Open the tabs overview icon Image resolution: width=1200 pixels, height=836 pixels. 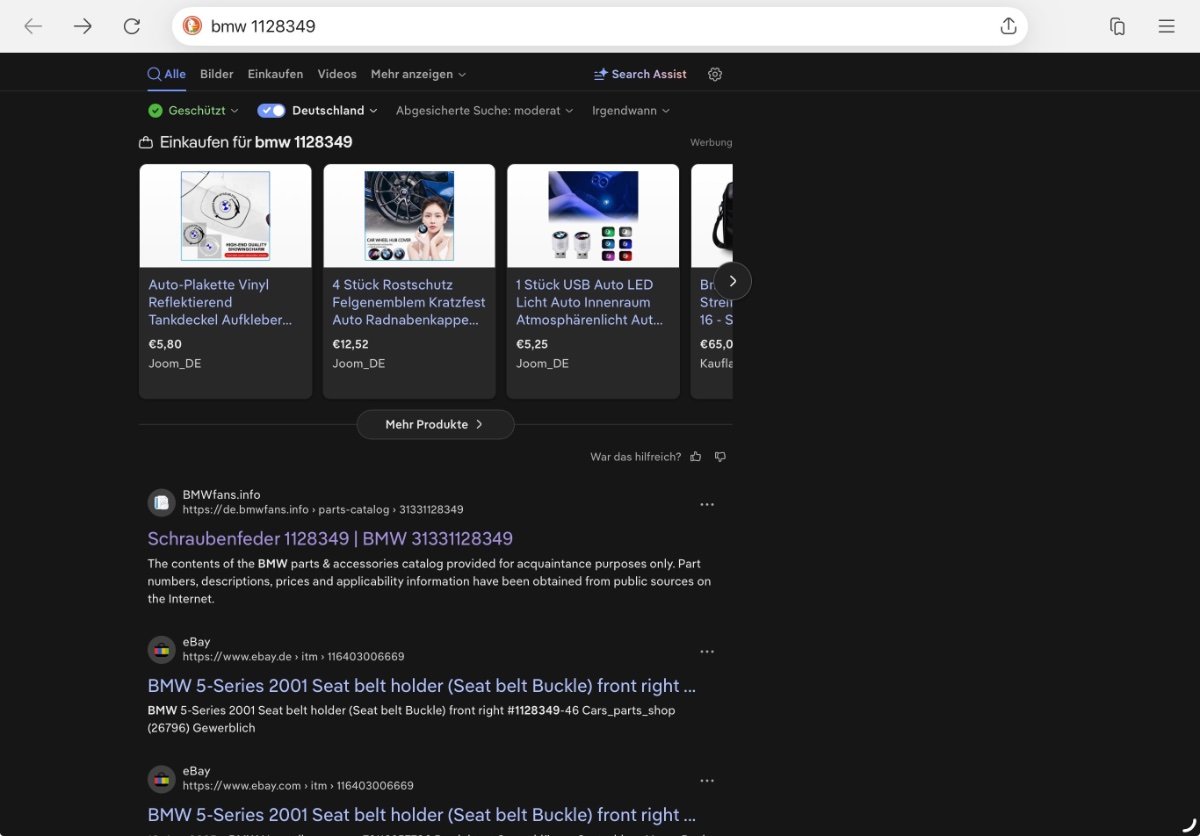[1118, 27]
